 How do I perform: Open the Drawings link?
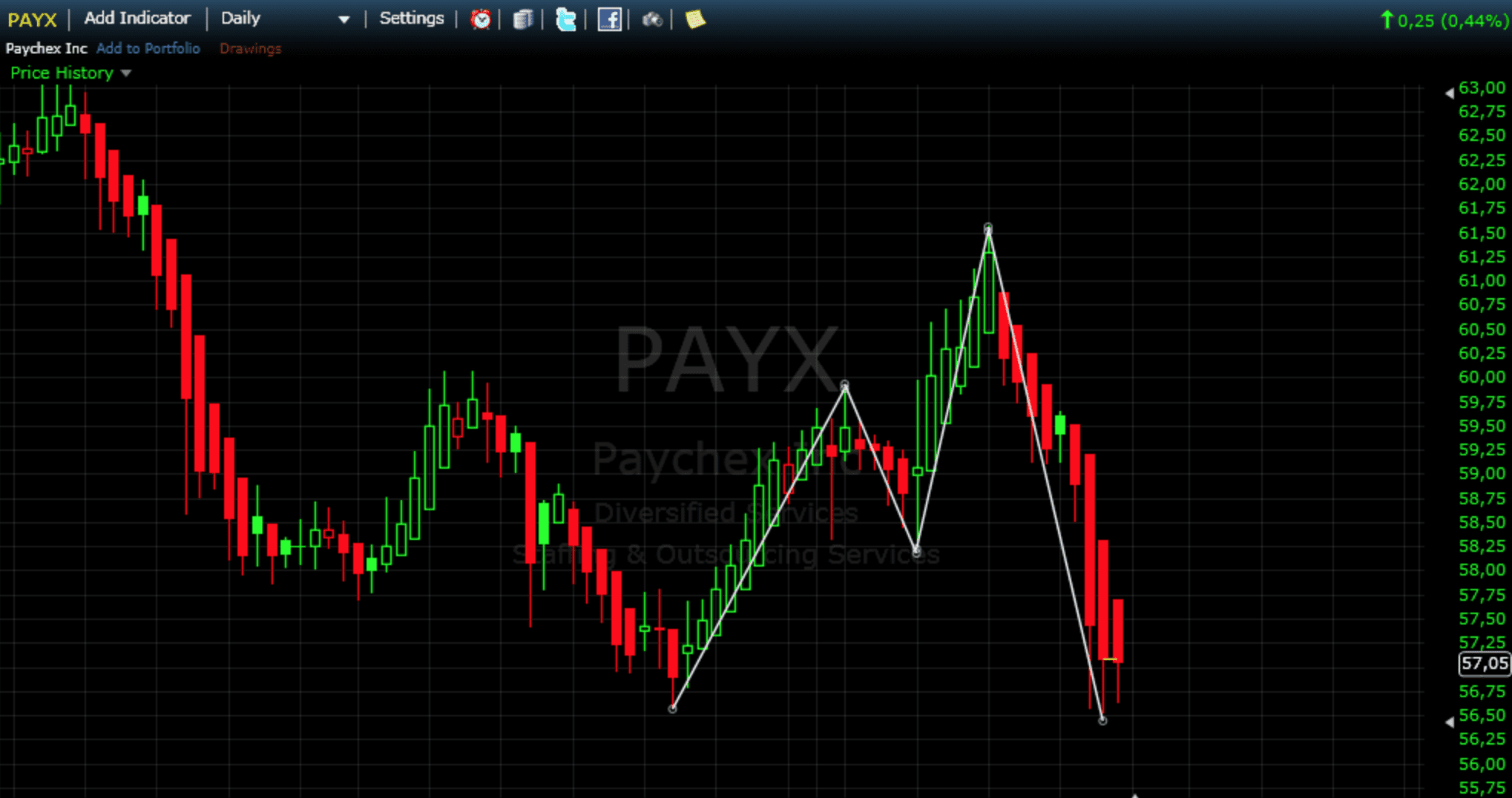click(x=251, y=49)
